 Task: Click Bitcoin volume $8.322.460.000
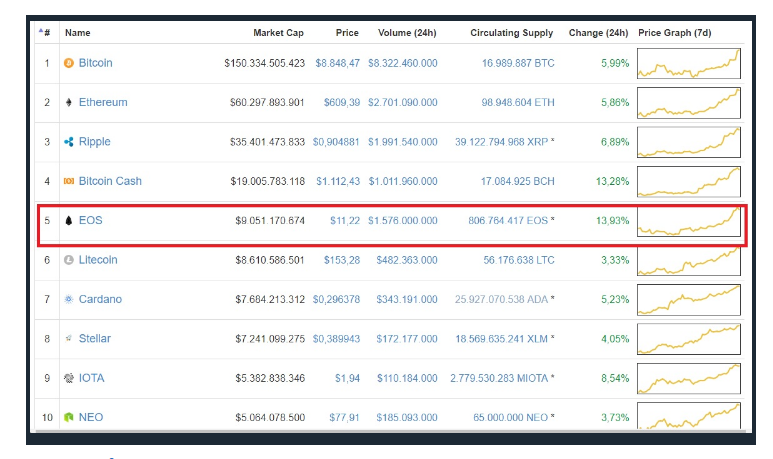click(x=403, y=63)
